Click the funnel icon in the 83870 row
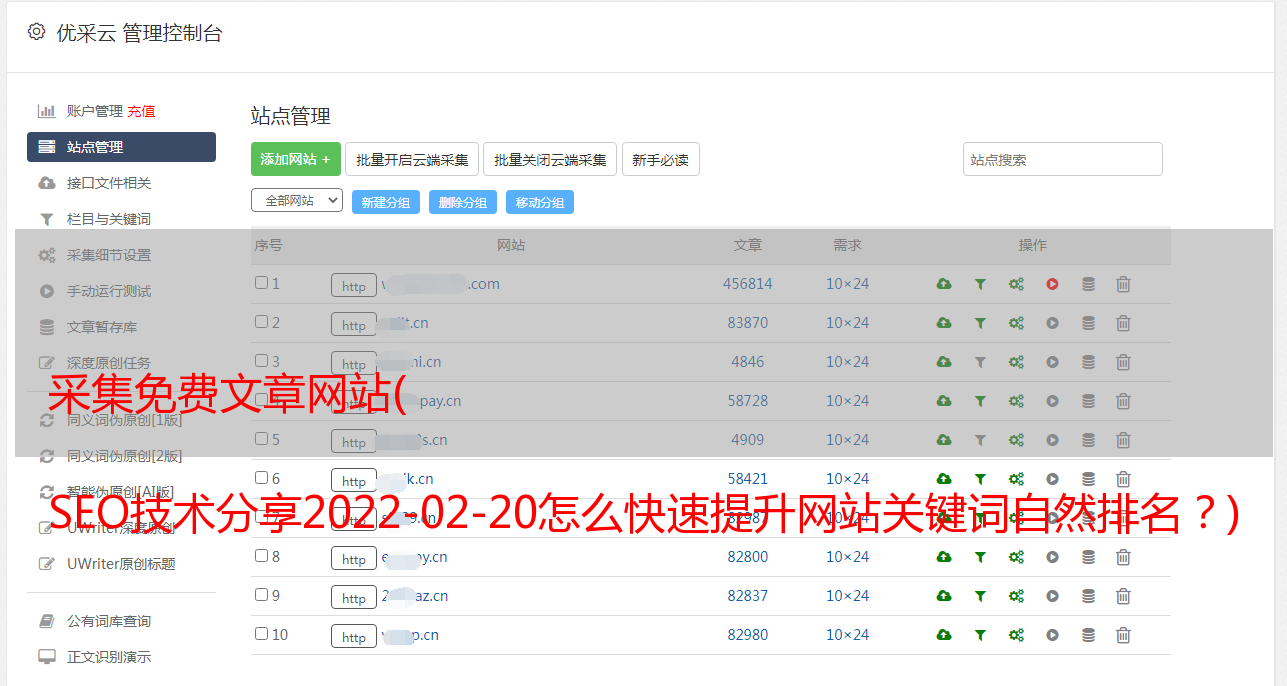Viewport: 1287px width, 686px height. [980, 323]
